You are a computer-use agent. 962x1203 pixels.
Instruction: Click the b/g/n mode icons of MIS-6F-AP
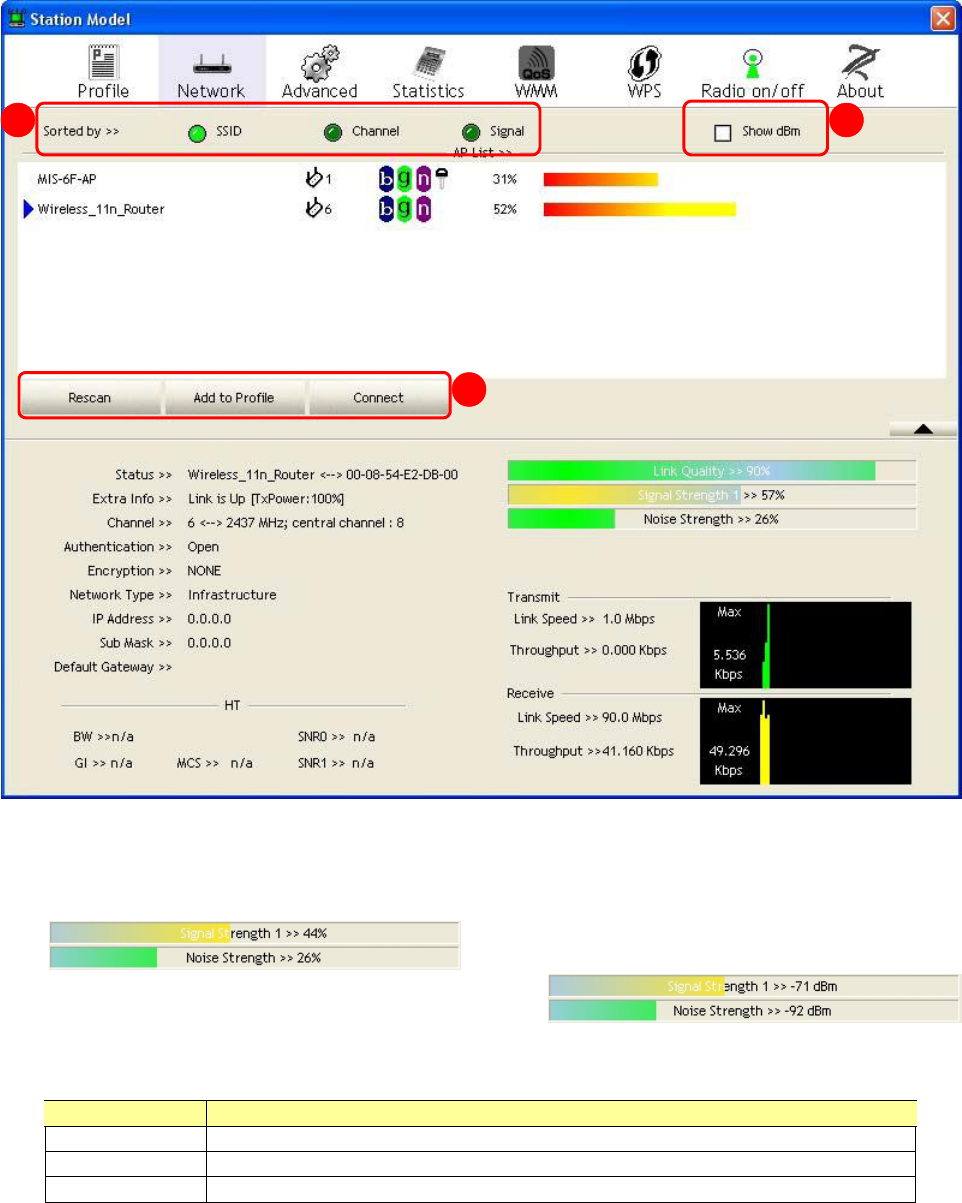pyautogui.click(x=405, y=180)
